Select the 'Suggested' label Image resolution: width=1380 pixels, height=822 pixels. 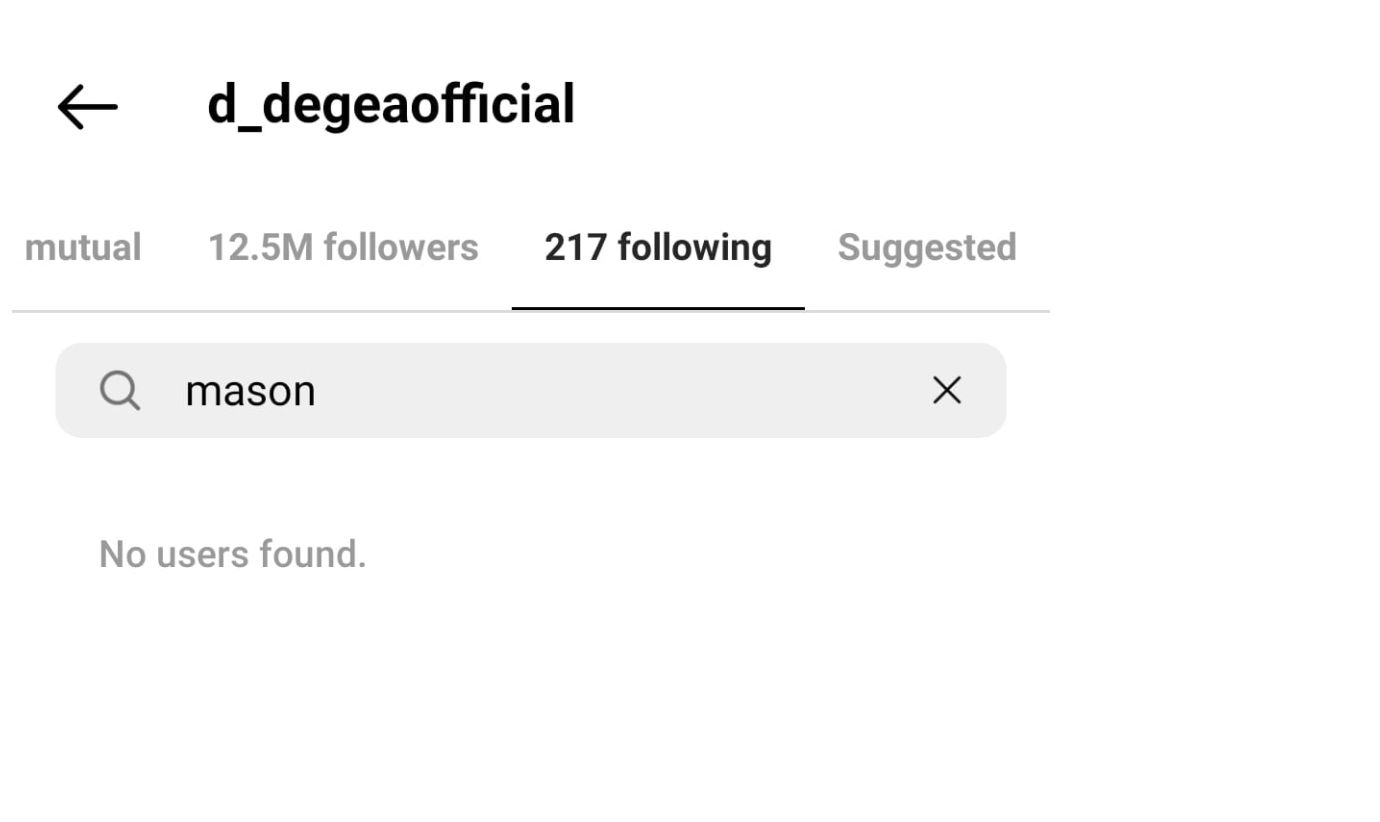pyautogui.click(x=927, y=247)
